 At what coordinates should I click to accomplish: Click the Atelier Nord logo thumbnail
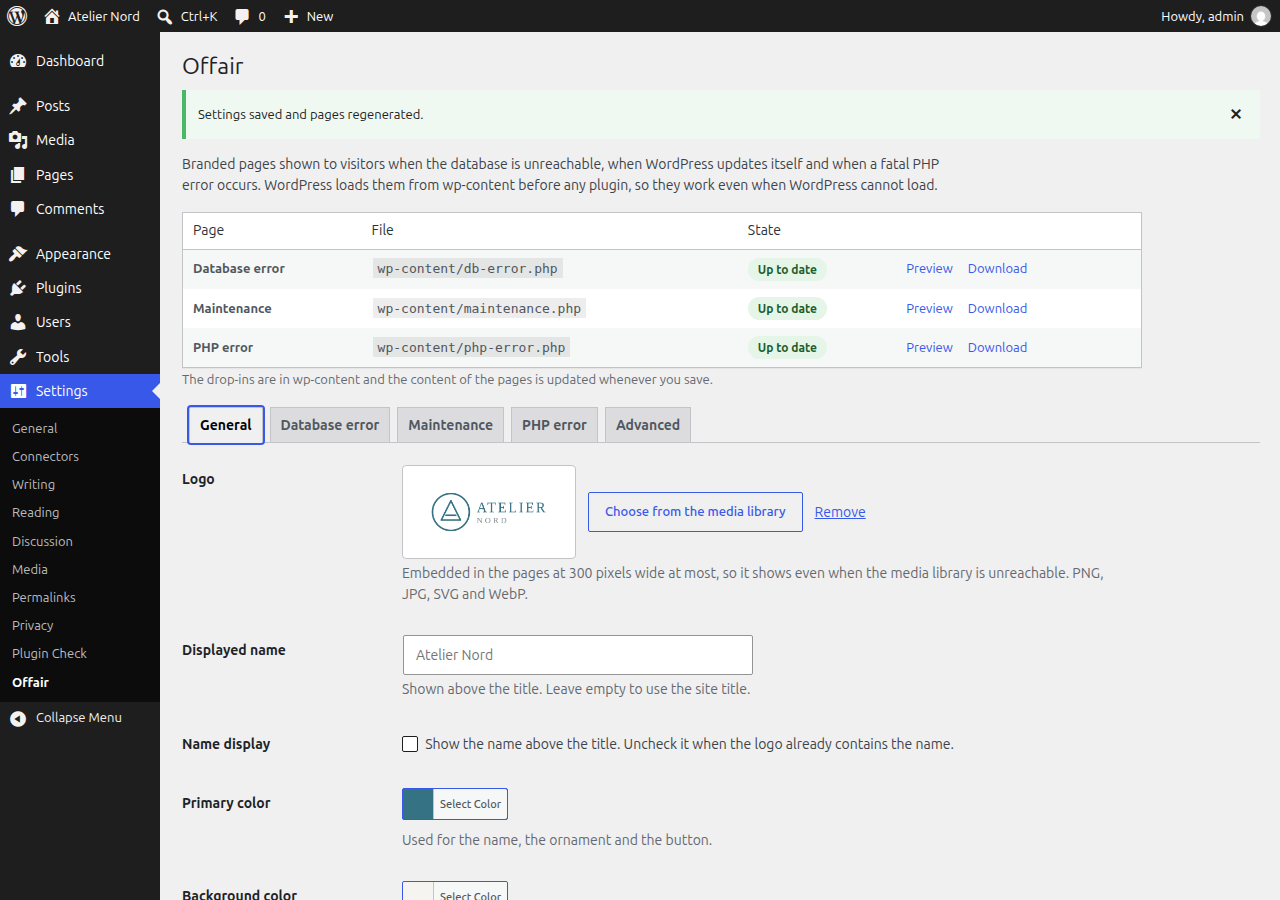(489, 512)
